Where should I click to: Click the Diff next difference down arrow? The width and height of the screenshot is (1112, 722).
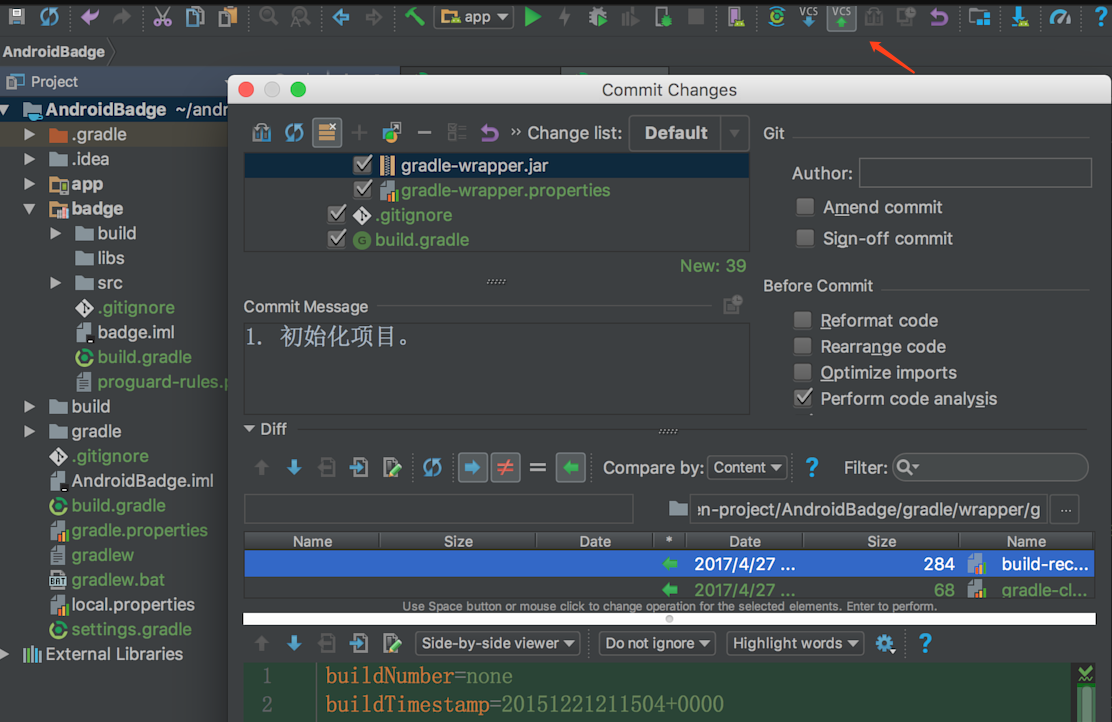pyautogui.click(x=294, y=467)
